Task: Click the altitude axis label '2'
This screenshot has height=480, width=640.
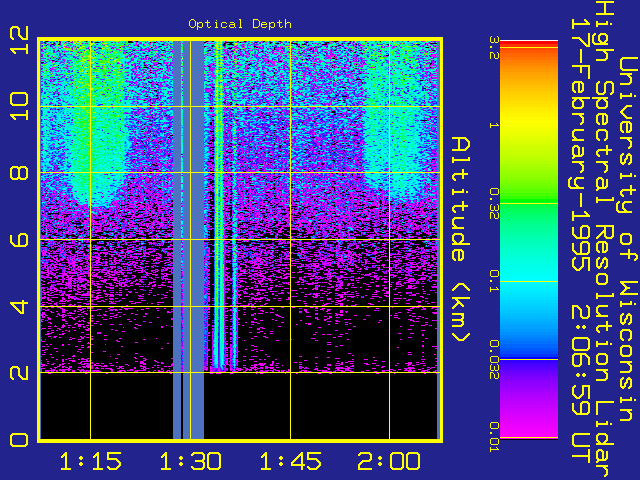Action: (19, 373)
